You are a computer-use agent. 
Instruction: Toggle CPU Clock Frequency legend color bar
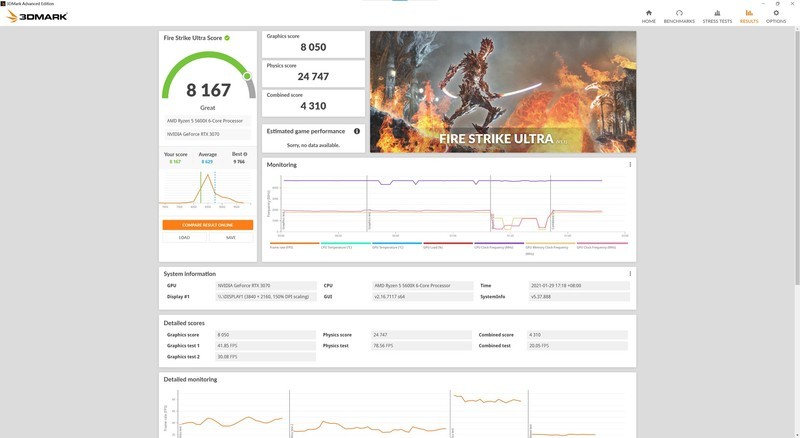(x=498, y=243)
